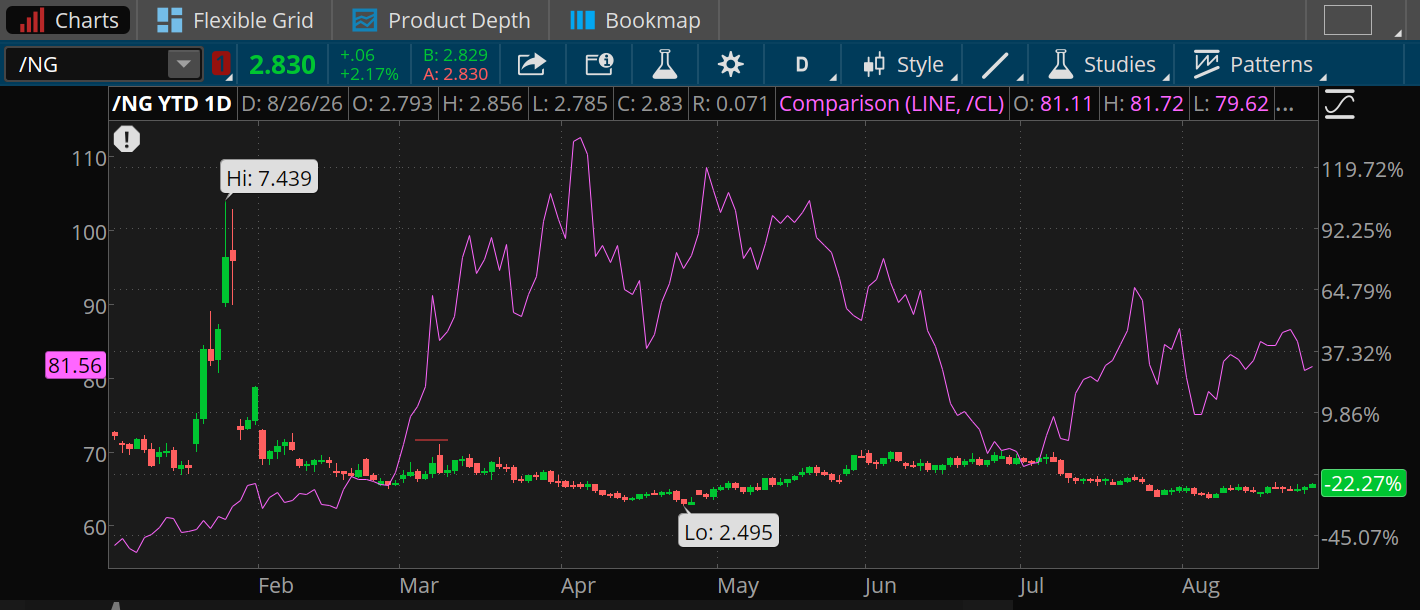
Task: Open the Charts tab
Action: point(68,20)
